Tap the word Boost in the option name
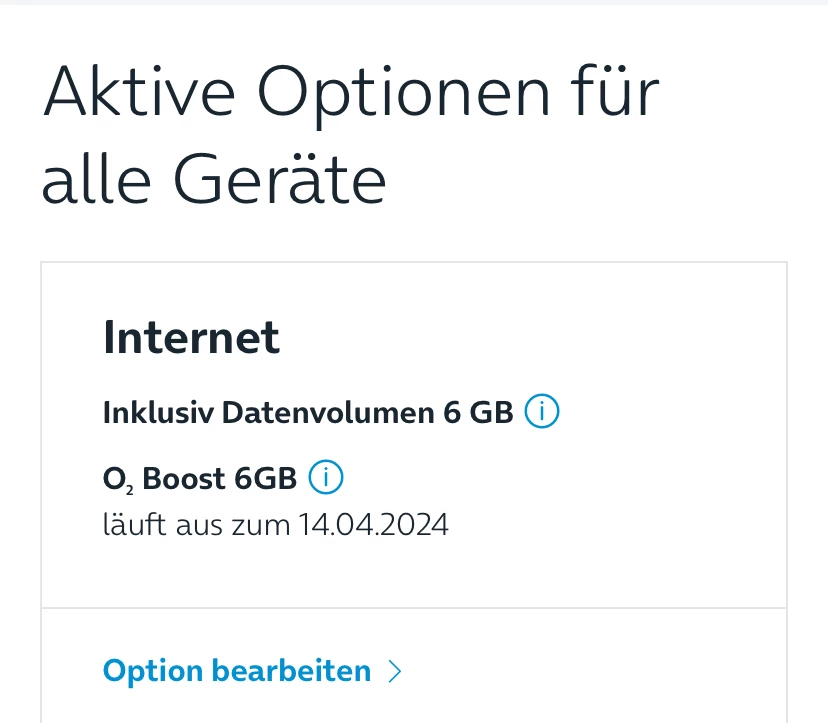 tap(185, 479)
